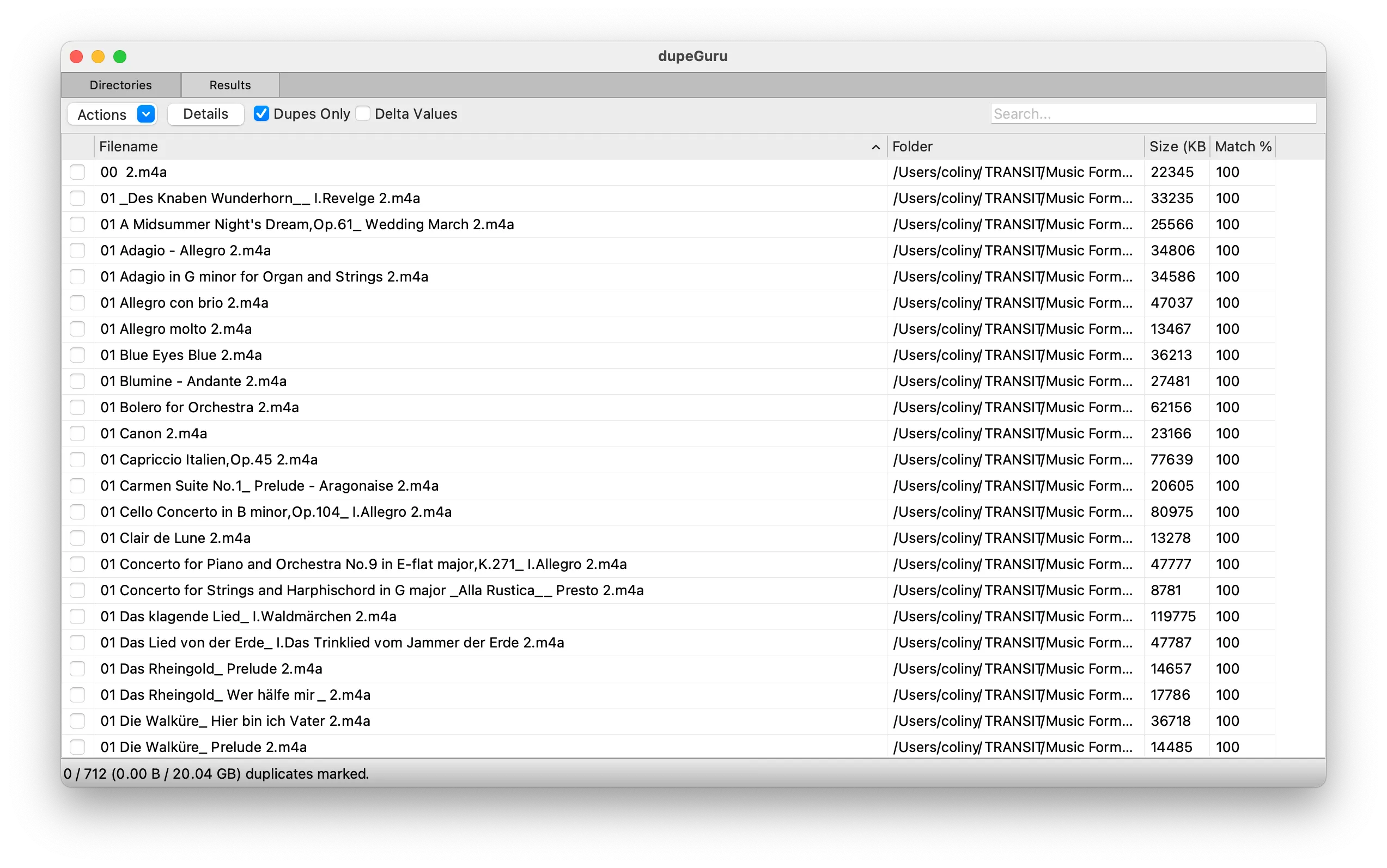Image resolution: width=1387 pixels, height=868 pixels.
Task: Switch to the Directories tab
Action: coord(120,84)
